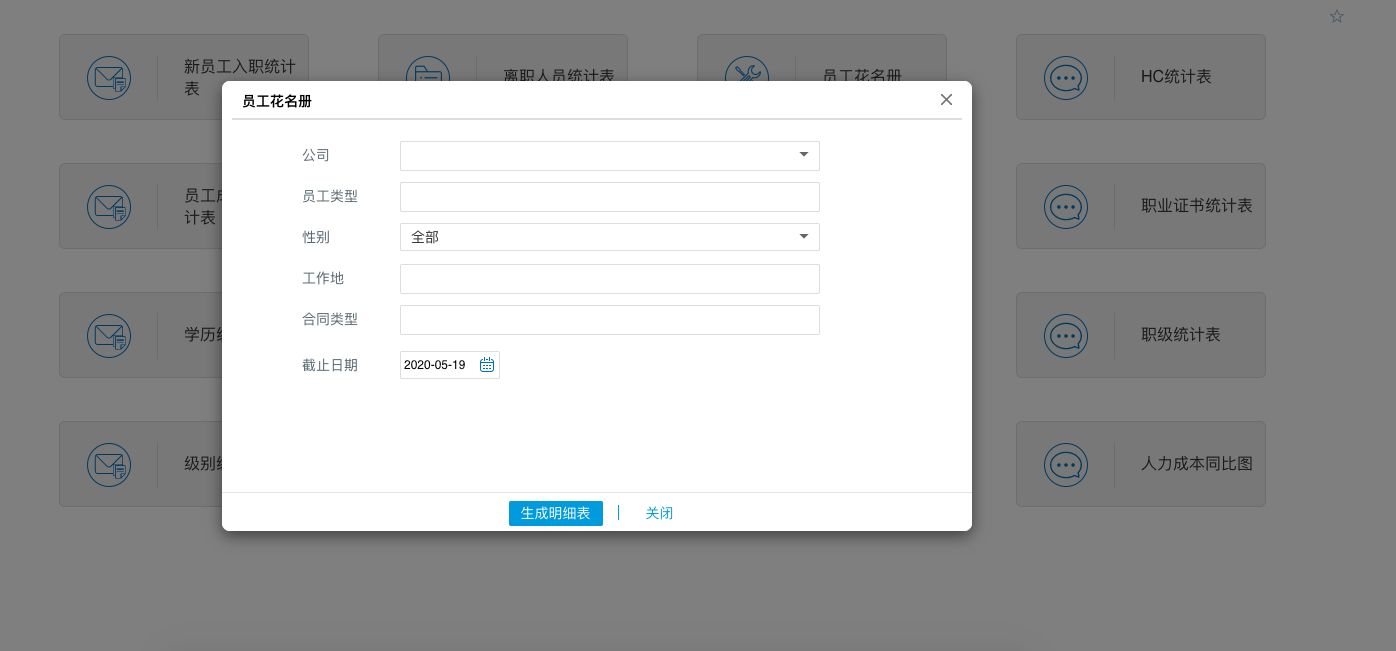Screen dimensions: 1396x651
Task: Click the mail icon on 新员工入职统计表
Action: [x=109, y=77]
